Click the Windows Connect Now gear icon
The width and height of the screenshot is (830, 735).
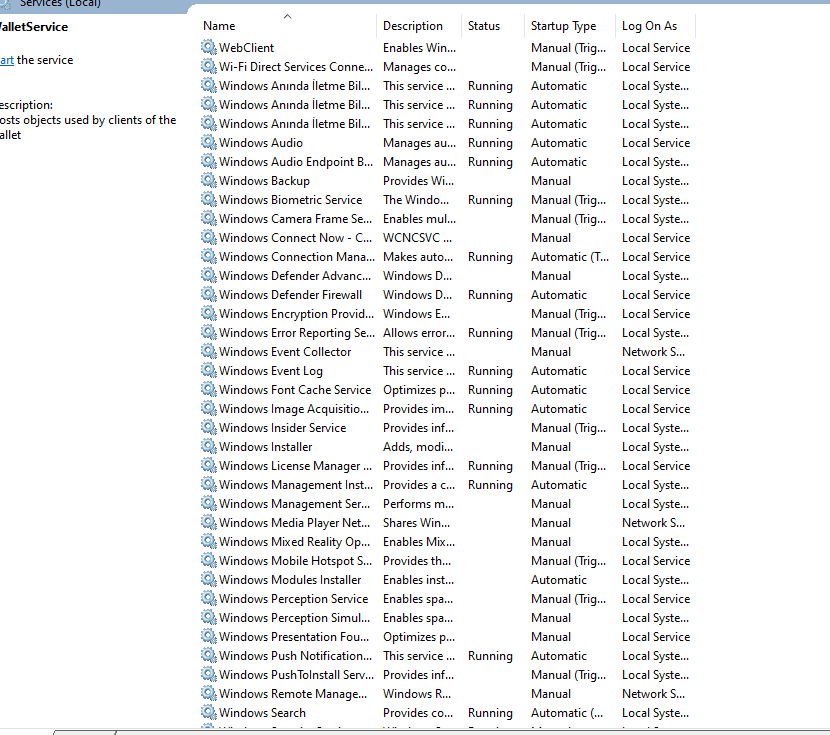tap(209, 238)
